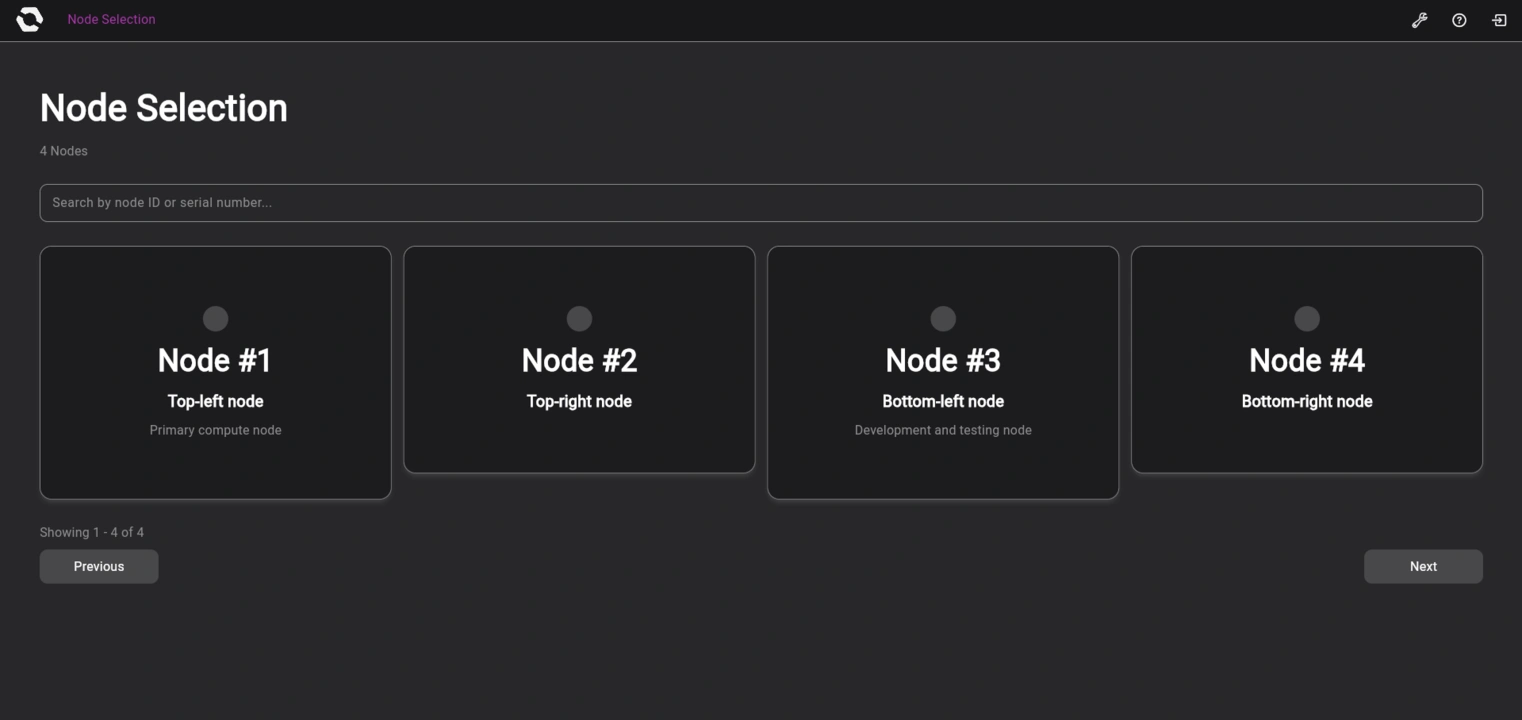Open the help question mark icon
This screenshot has height=720, width=1522.
[1458, 20]
